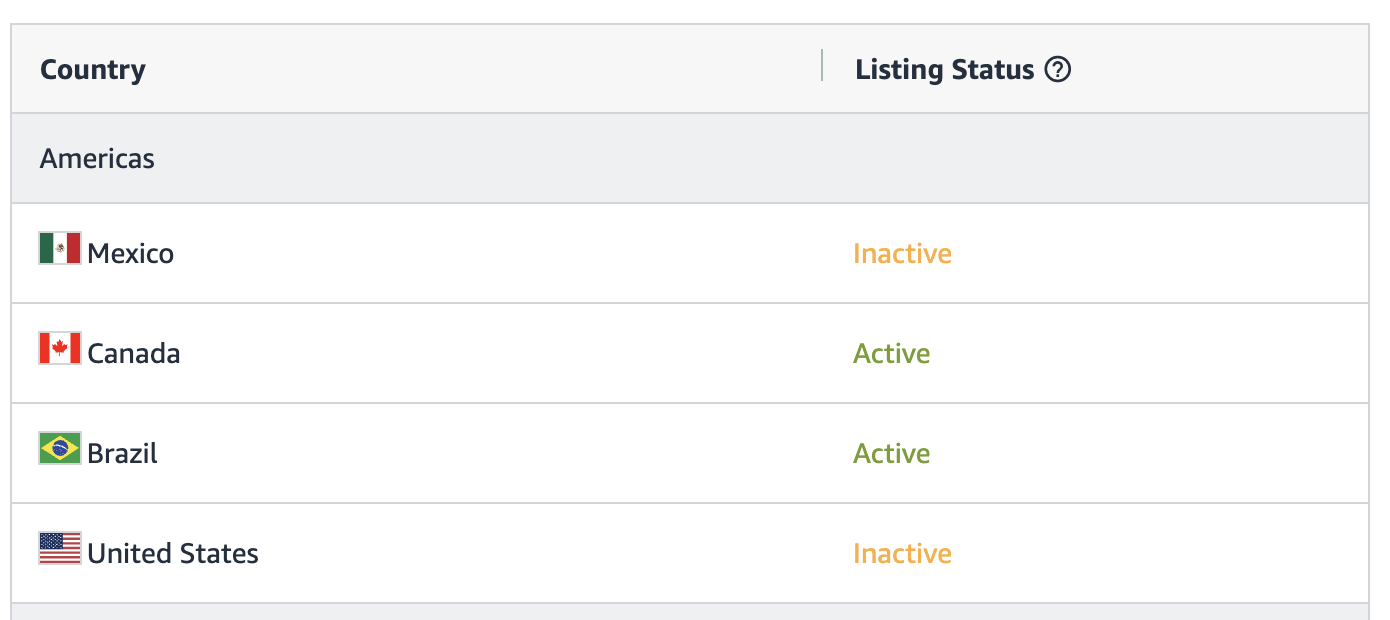
Task: Click the Canada maple leaf flag icon
Action: click(x=60, y=348)
